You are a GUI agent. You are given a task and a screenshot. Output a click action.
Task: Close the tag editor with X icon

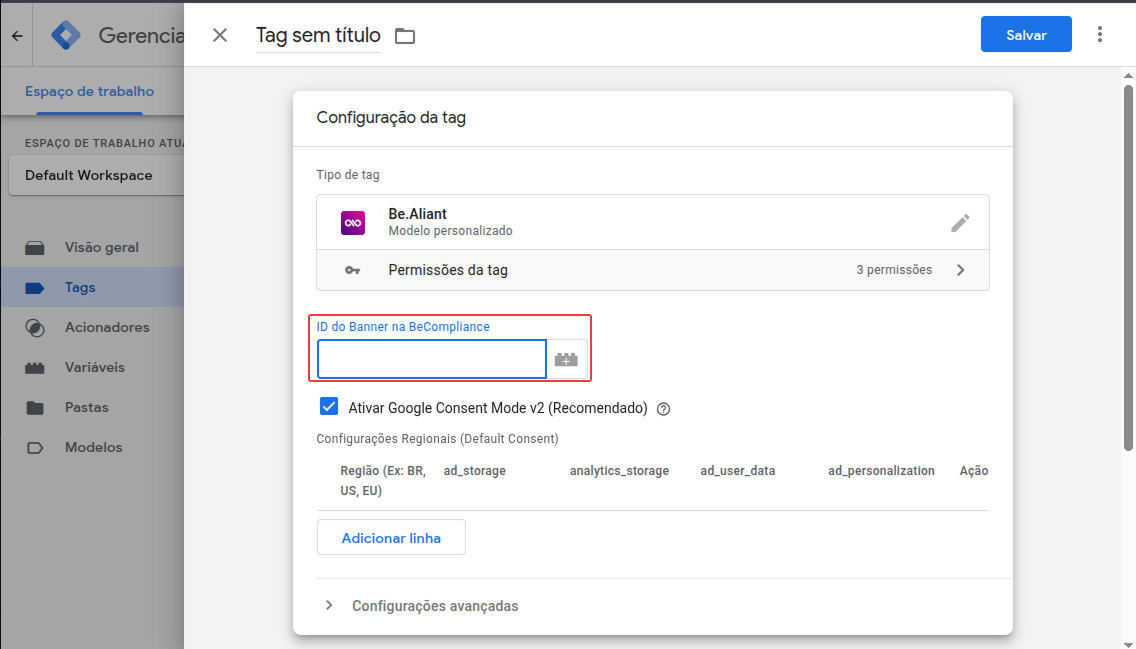coord(220,35)
